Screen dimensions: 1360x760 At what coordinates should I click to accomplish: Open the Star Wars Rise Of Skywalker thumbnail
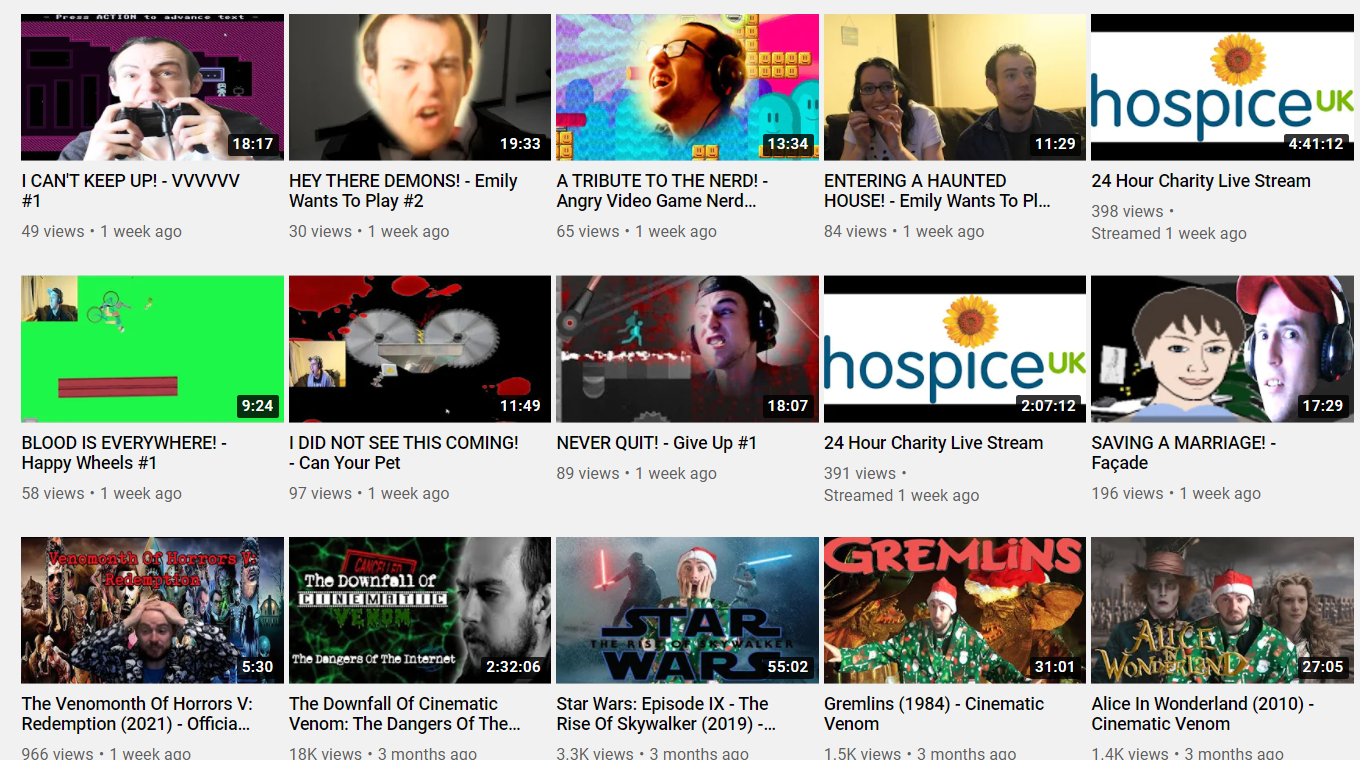687,610
